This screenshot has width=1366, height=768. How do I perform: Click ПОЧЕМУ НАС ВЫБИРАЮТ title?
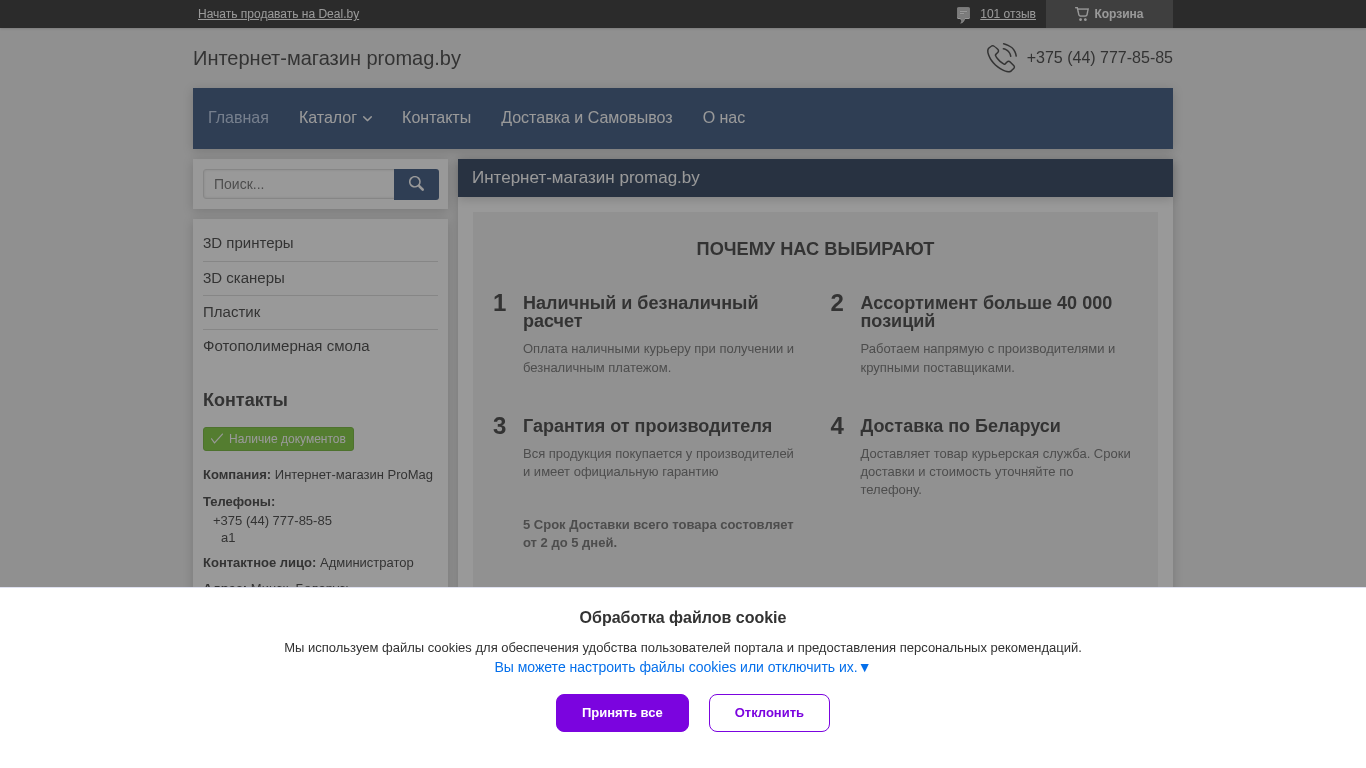click(815, 249)
